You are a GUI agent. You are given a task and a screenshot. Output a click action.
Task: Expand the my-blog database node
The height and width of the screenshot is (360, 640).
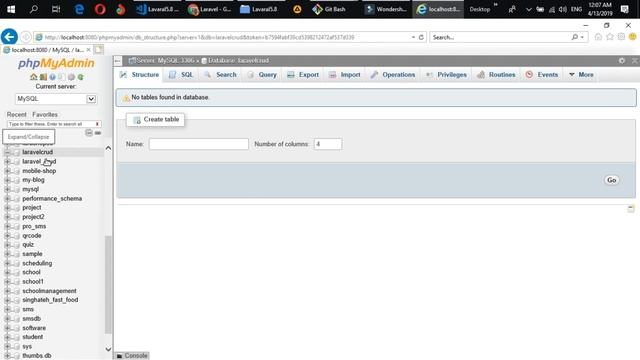click(7, 180)
